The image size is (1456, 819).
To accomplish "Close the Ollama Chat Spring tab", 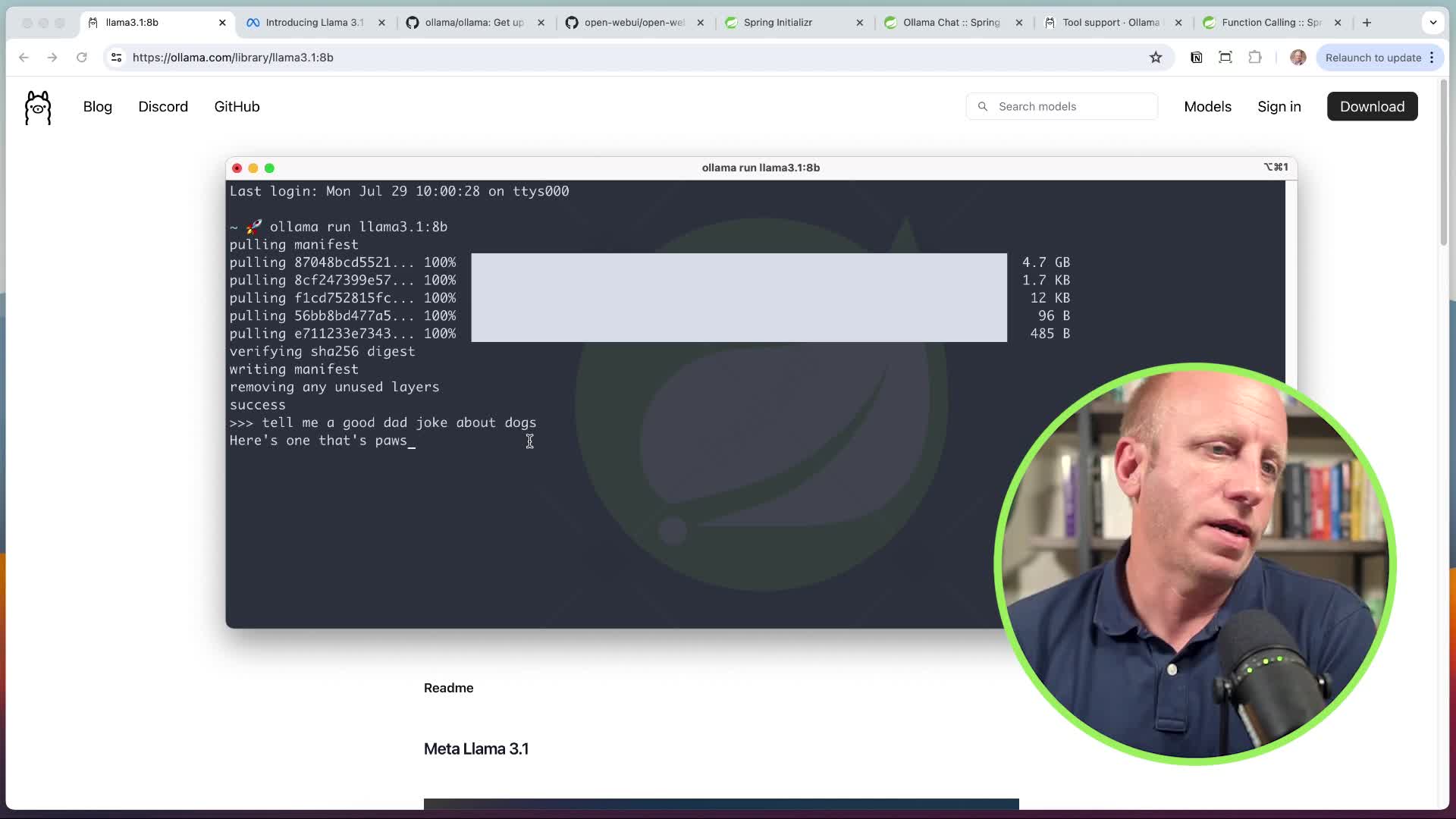I will coord(1018,23).
